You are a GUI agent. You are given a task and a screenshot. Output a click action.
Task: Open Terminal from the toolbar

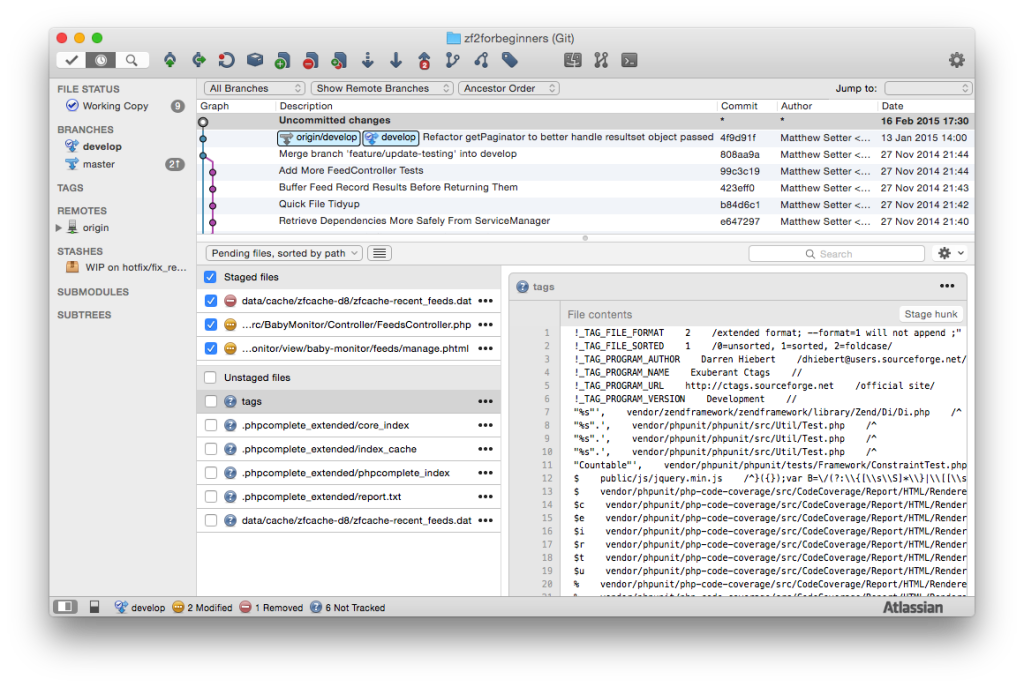(x=629, y=60)
